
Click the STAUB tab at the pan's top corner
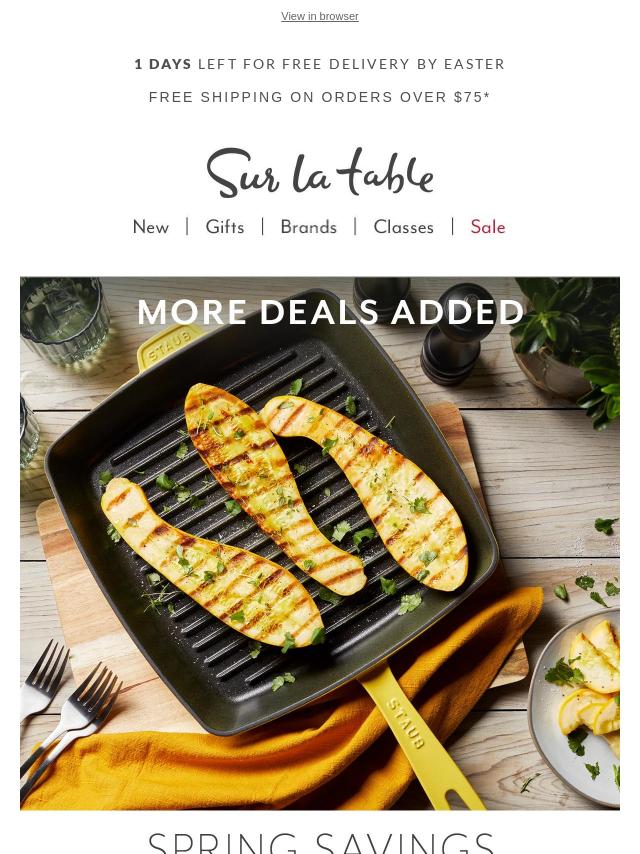tap(168, 346)
